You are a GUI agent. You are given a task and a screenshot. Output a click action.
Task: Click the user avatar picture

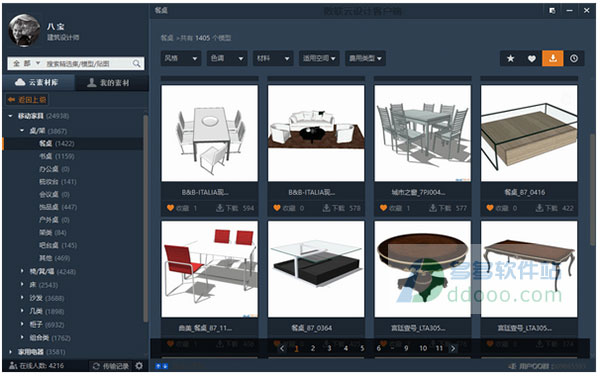pos(24,31)
